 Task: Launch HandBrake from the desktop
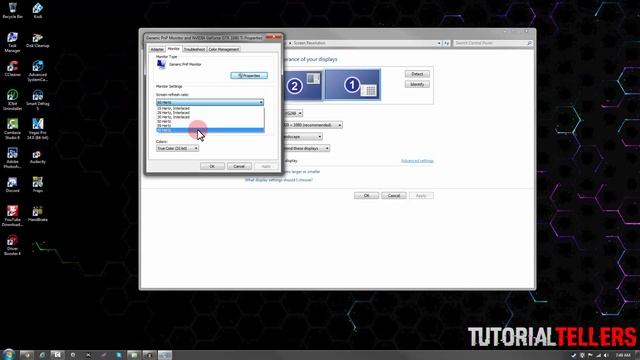(x=38, y=214)
